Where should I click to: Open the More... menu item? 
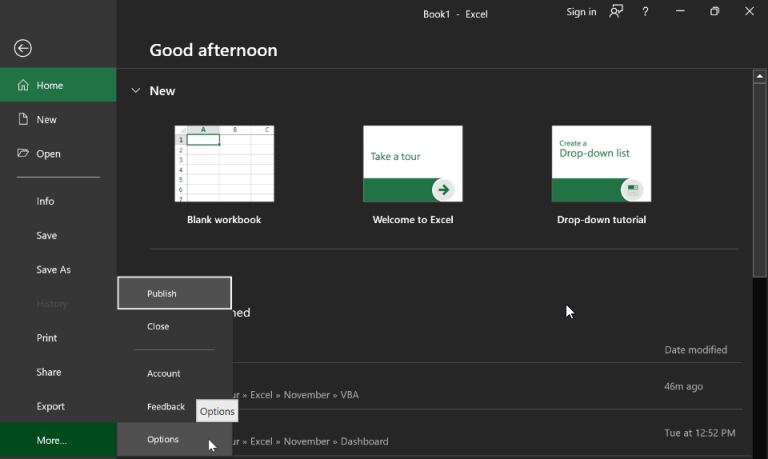52,440
